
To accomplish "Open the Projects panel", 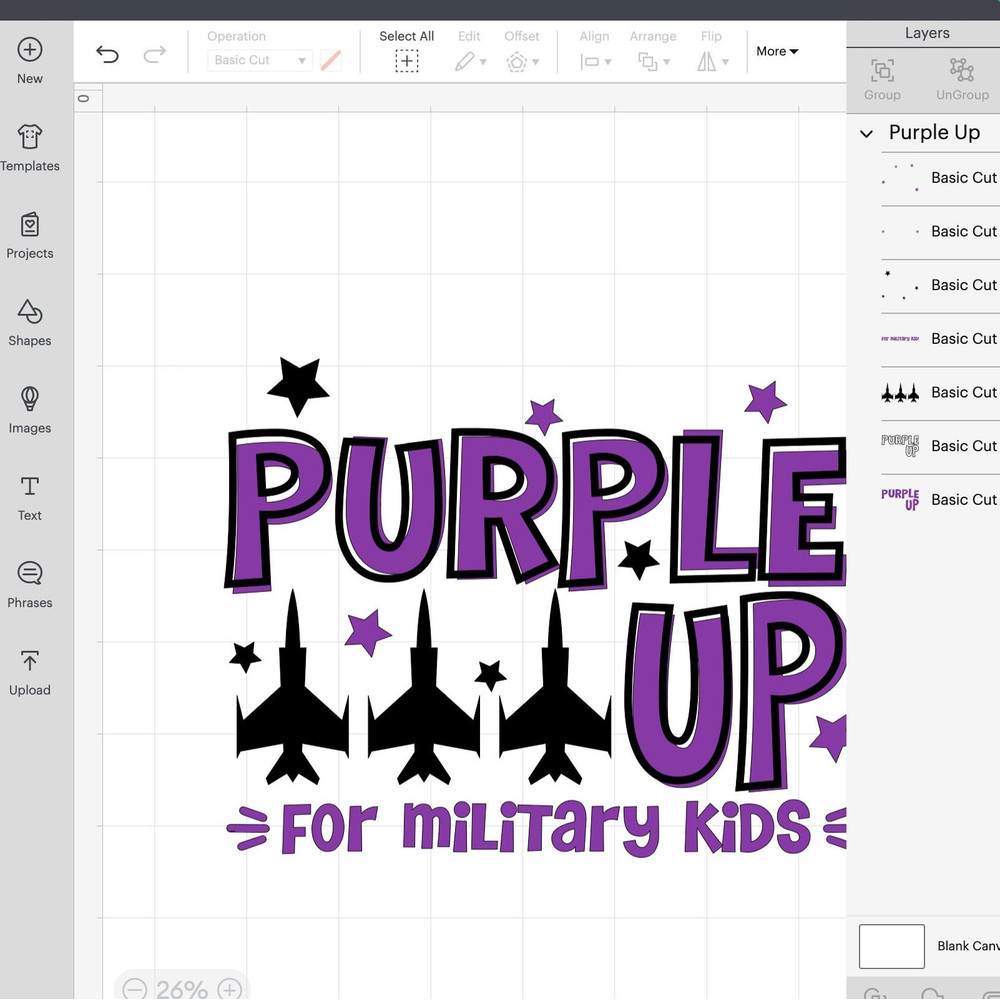I will 30,225.
